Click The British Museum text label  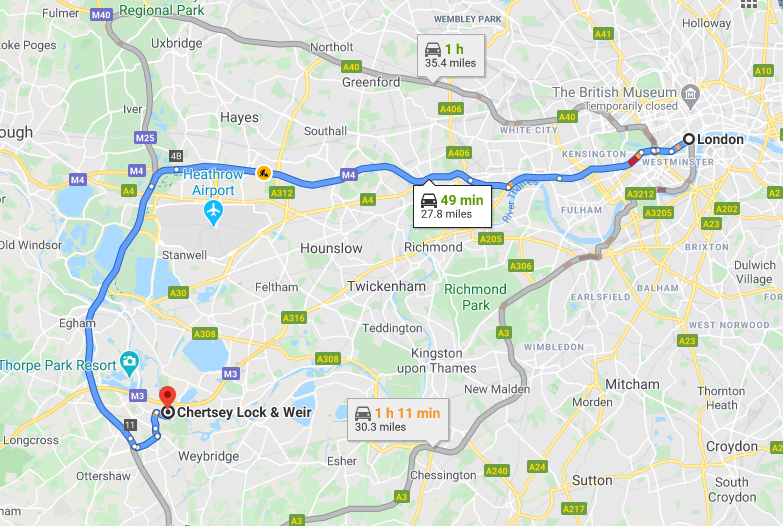pyautogui.click(x=614, y=92)
